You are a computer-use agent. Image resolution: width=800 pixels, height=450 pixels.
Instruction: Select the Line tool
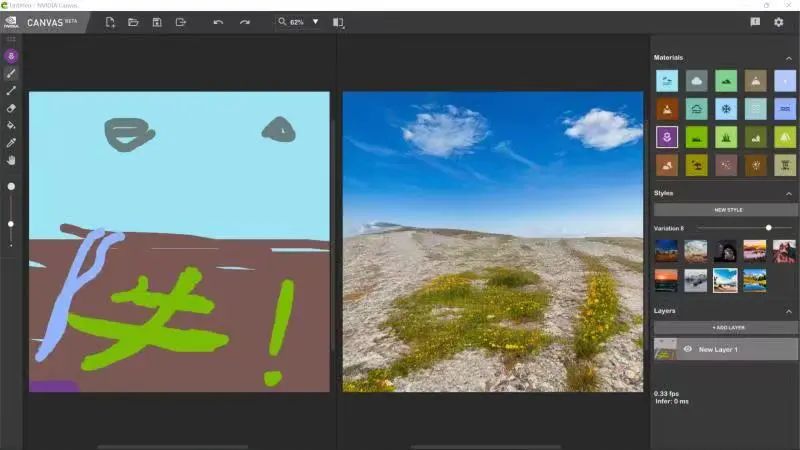[x=11, y=91]
